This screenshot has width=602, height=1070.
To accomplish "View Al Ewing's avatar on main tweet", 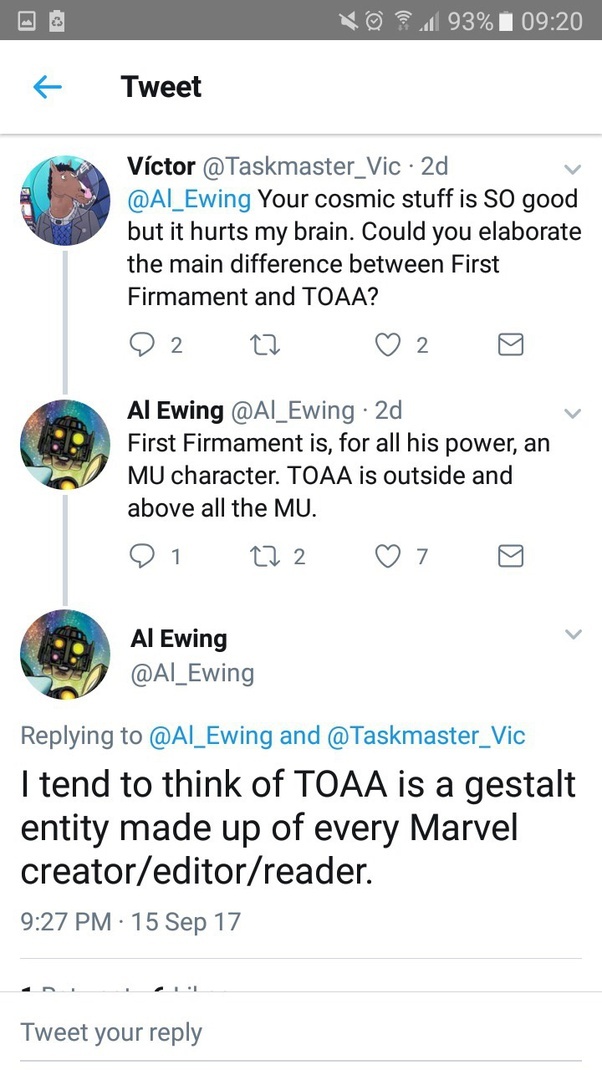I will point(65,654).
